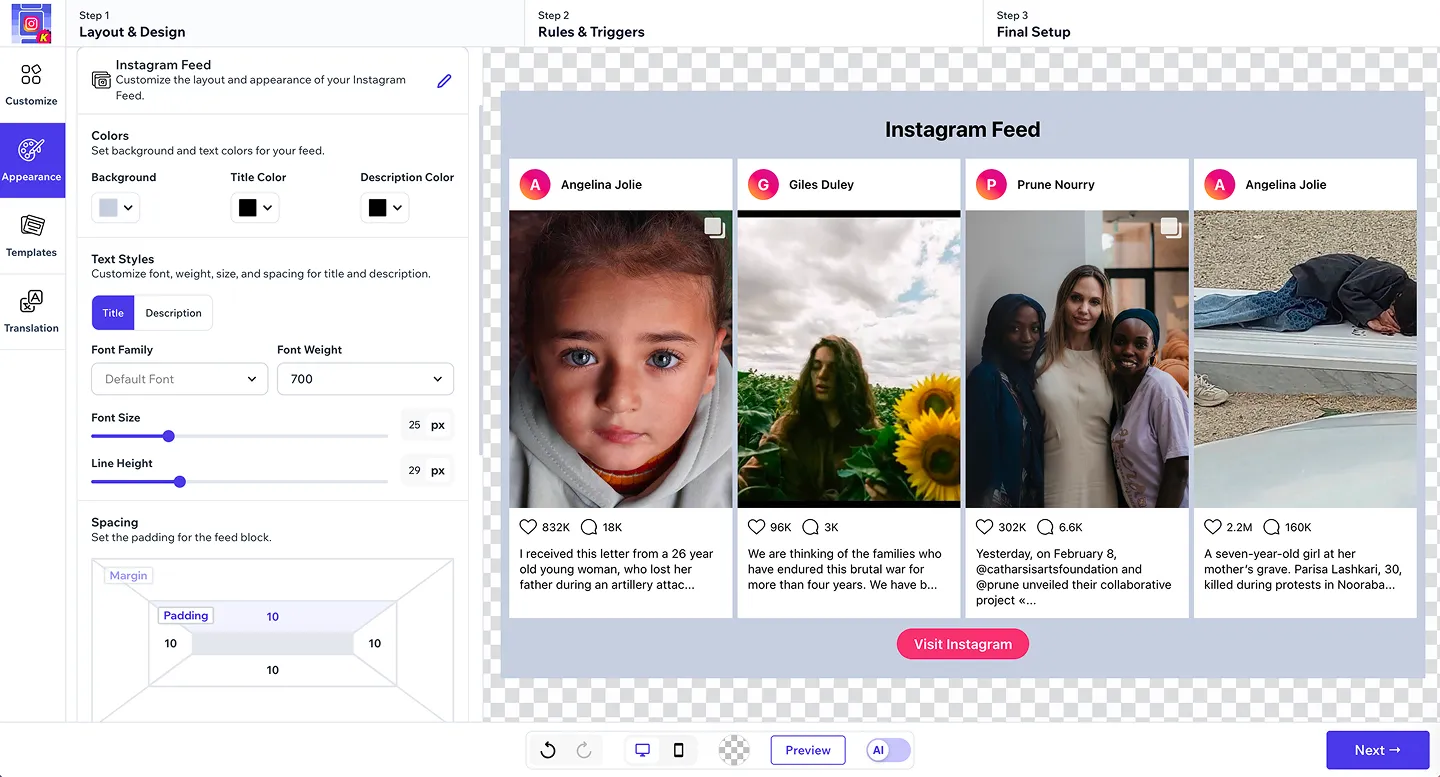The height and width of the screenshot is (777, 1440).
Task: Click the right padding value 10
Action: (375, 643)
